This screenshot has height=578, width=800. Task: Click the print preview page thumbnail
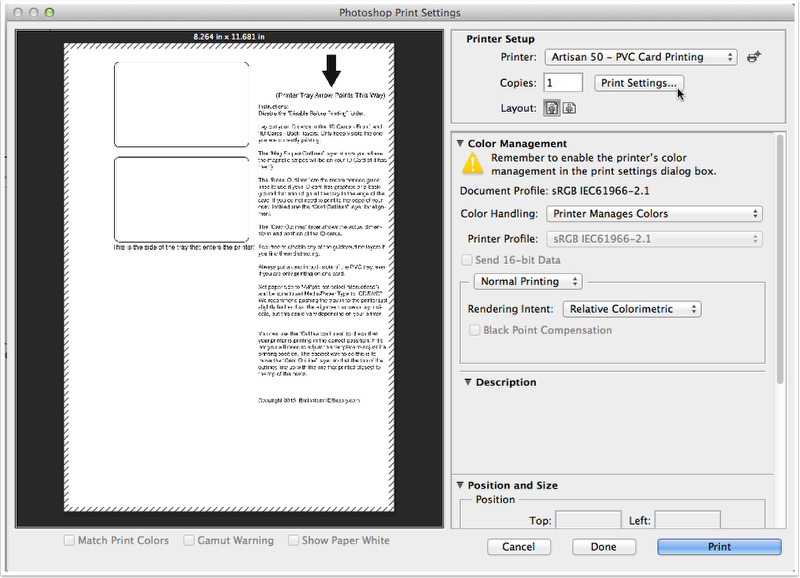pyautogui.click(x=229, y=277)
